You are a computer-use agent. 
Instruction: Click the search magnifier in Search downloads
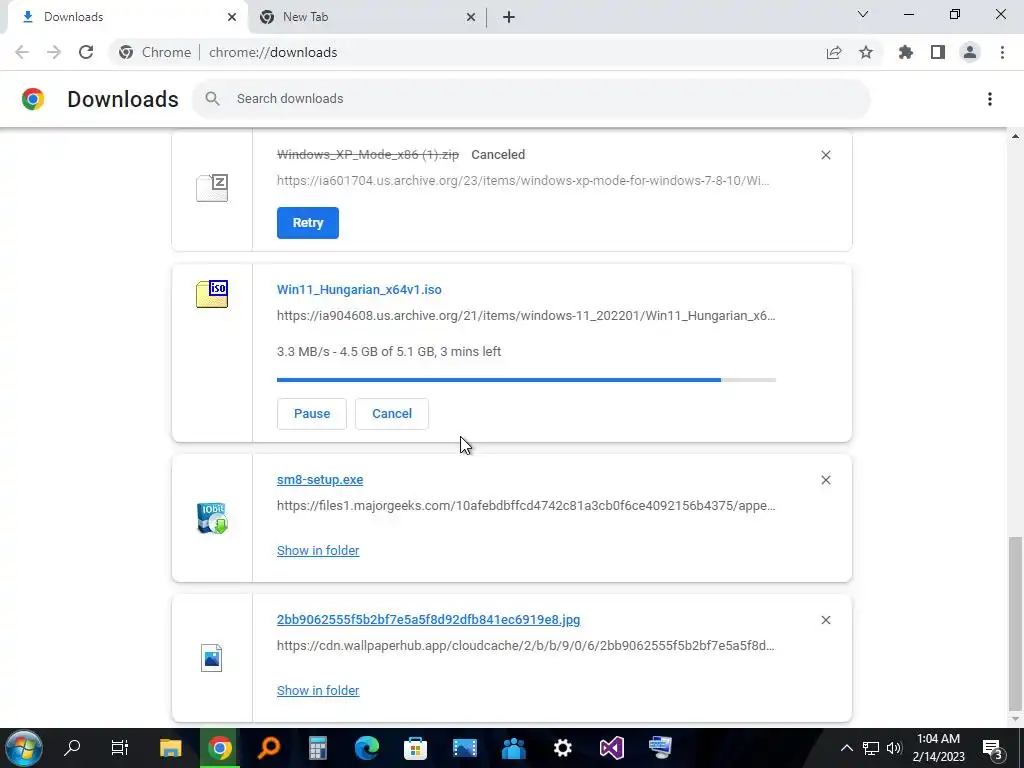coord(212,99)
